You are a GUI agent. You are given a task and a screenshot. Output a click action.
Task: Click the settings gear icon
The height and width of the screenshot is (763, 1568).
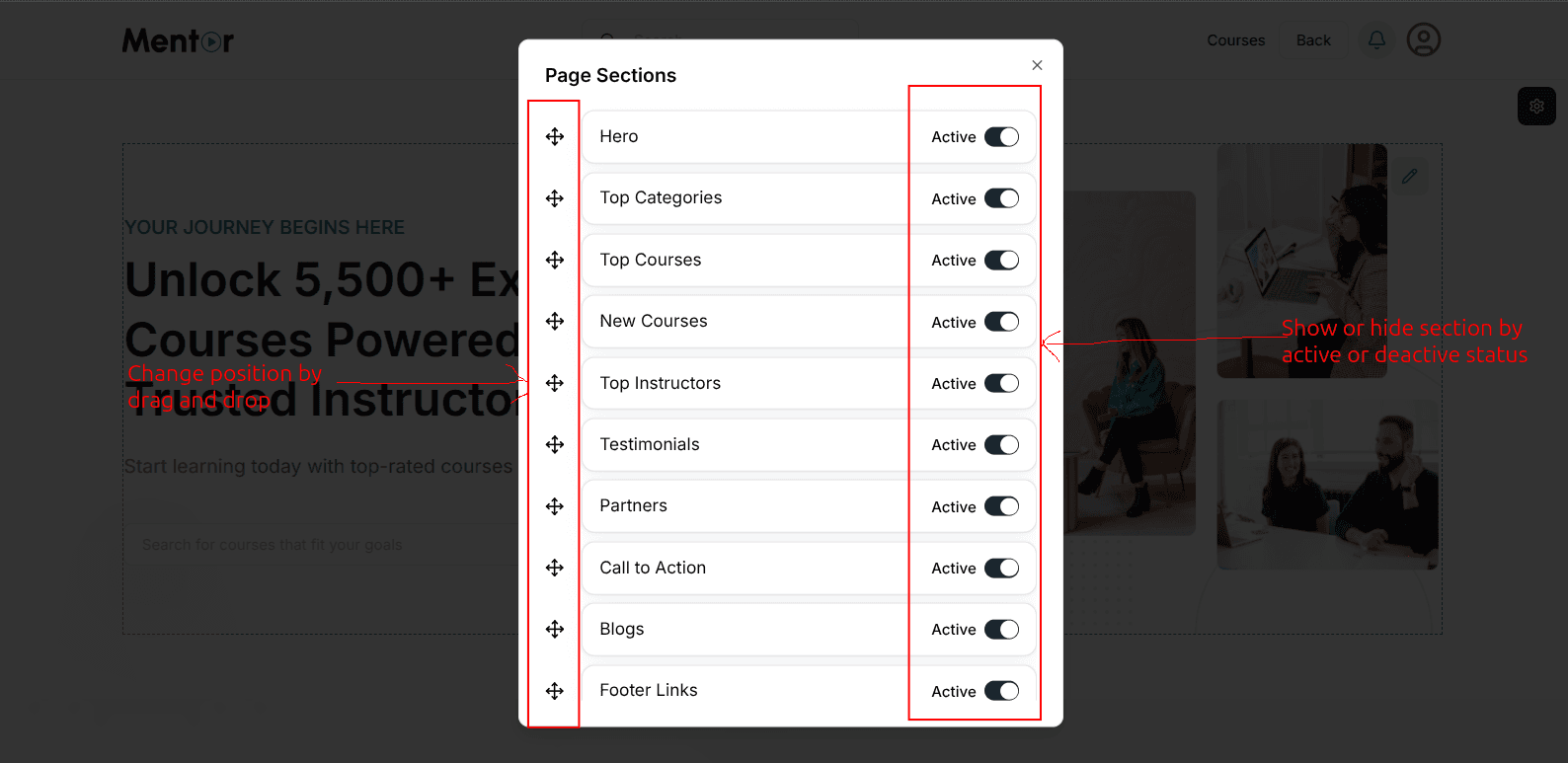pos(1535,106)
